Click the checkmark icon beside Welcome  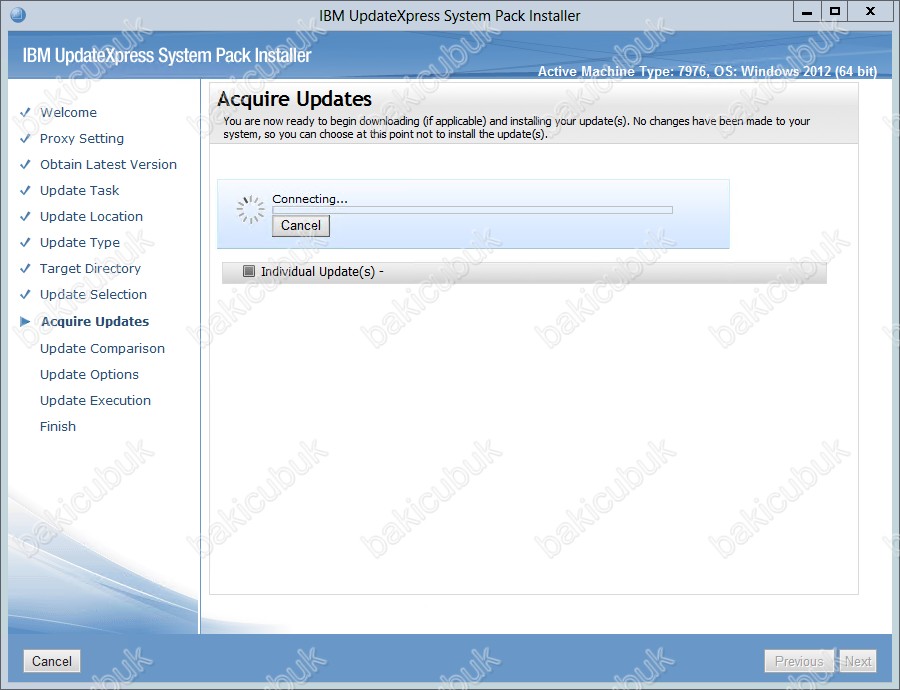click(25, 113)
